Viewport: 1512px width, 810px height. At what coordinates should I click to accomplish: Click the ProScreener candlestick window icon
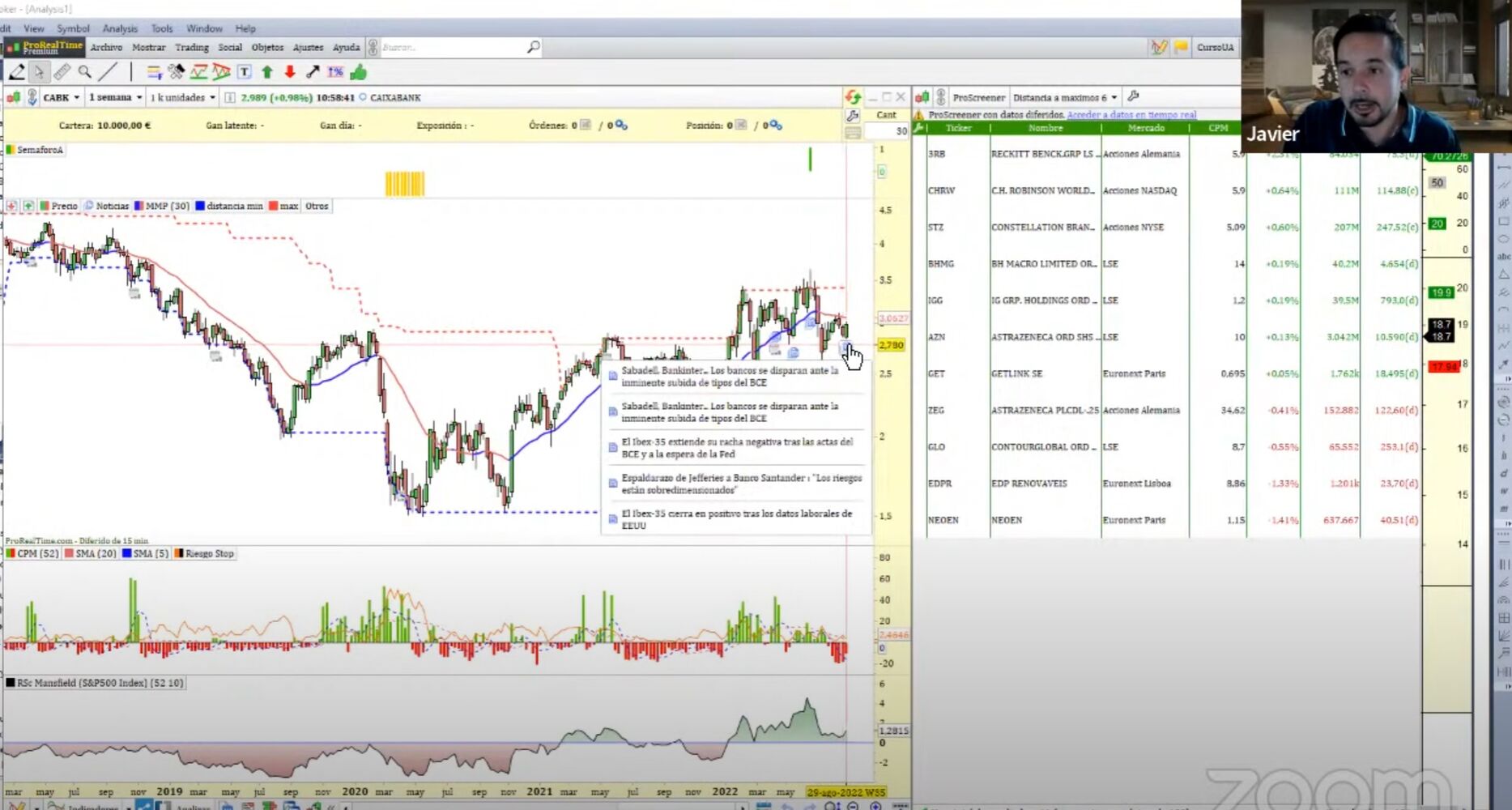922,97
